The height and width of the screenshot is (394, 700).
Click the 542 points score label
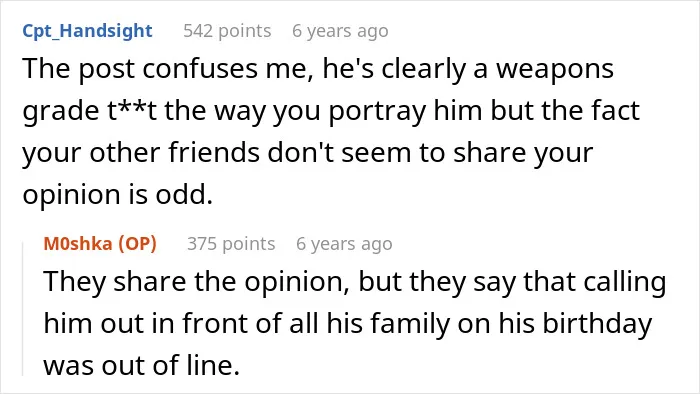pos(227,31)
